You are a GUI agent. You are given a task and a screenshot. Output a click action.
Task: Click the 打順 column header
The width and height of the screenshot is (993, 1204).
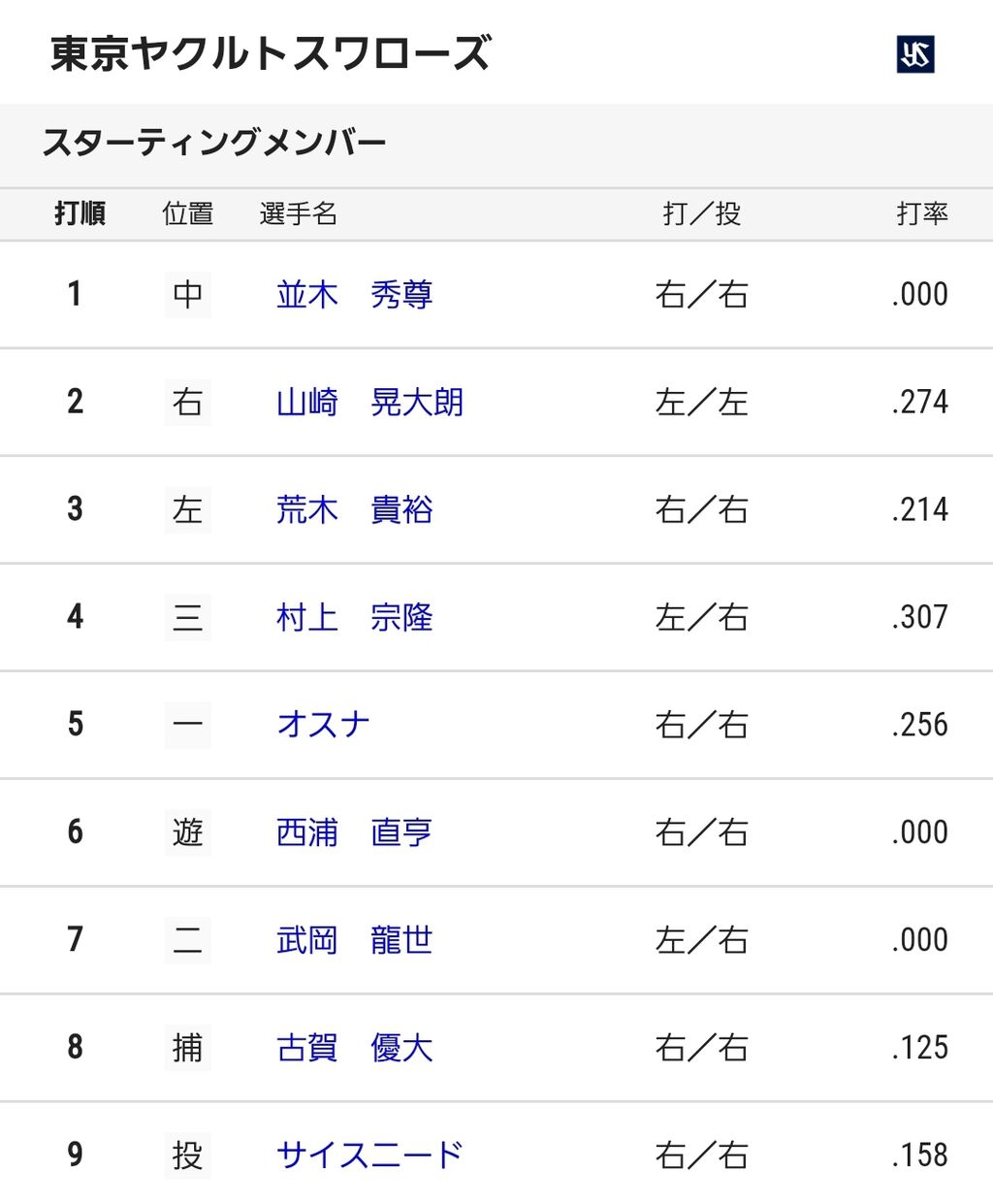[x=80, y=214]
